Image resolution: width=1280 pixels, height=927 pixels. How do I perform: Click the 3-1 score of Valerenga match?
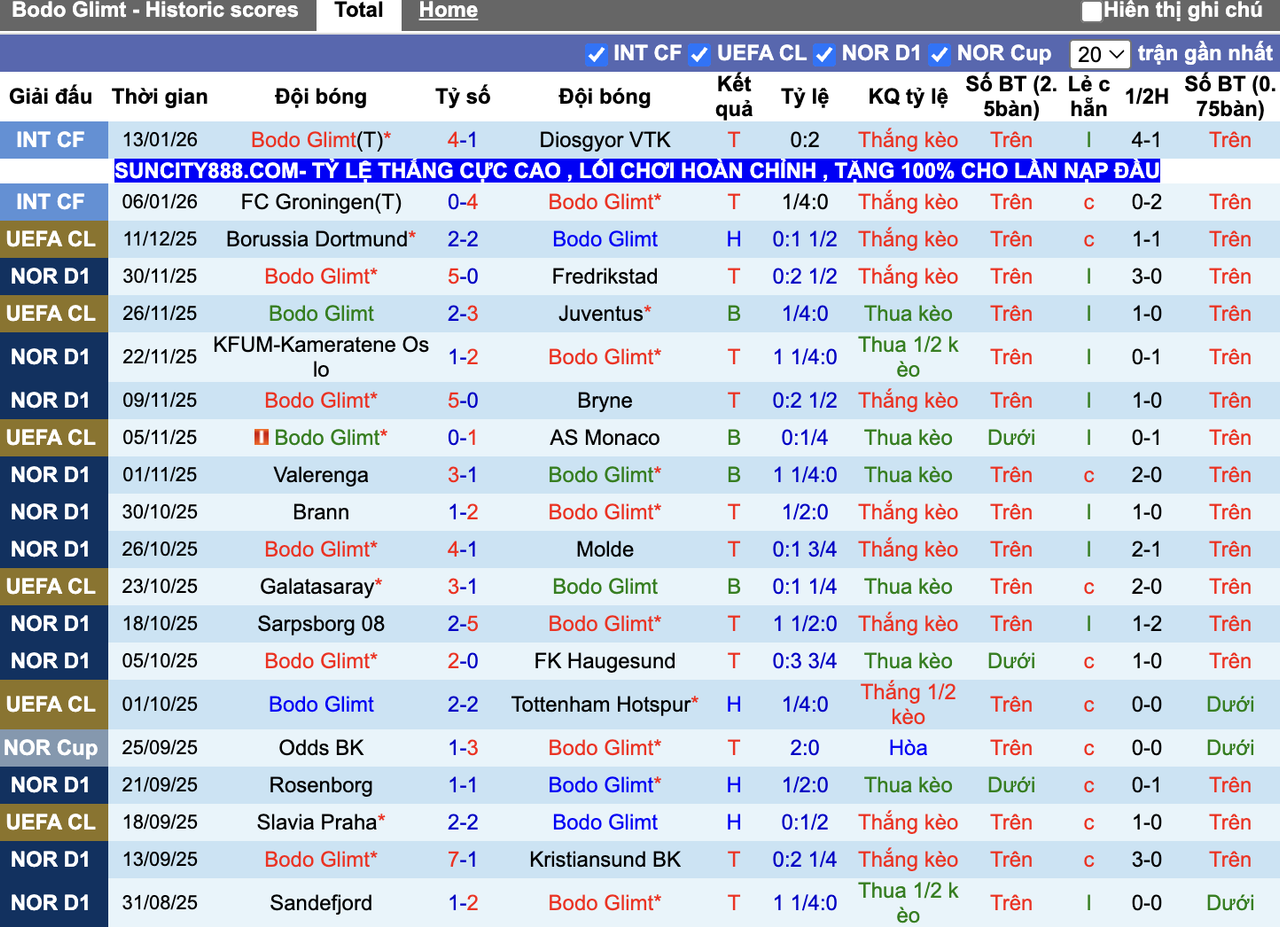click(462, 475)
